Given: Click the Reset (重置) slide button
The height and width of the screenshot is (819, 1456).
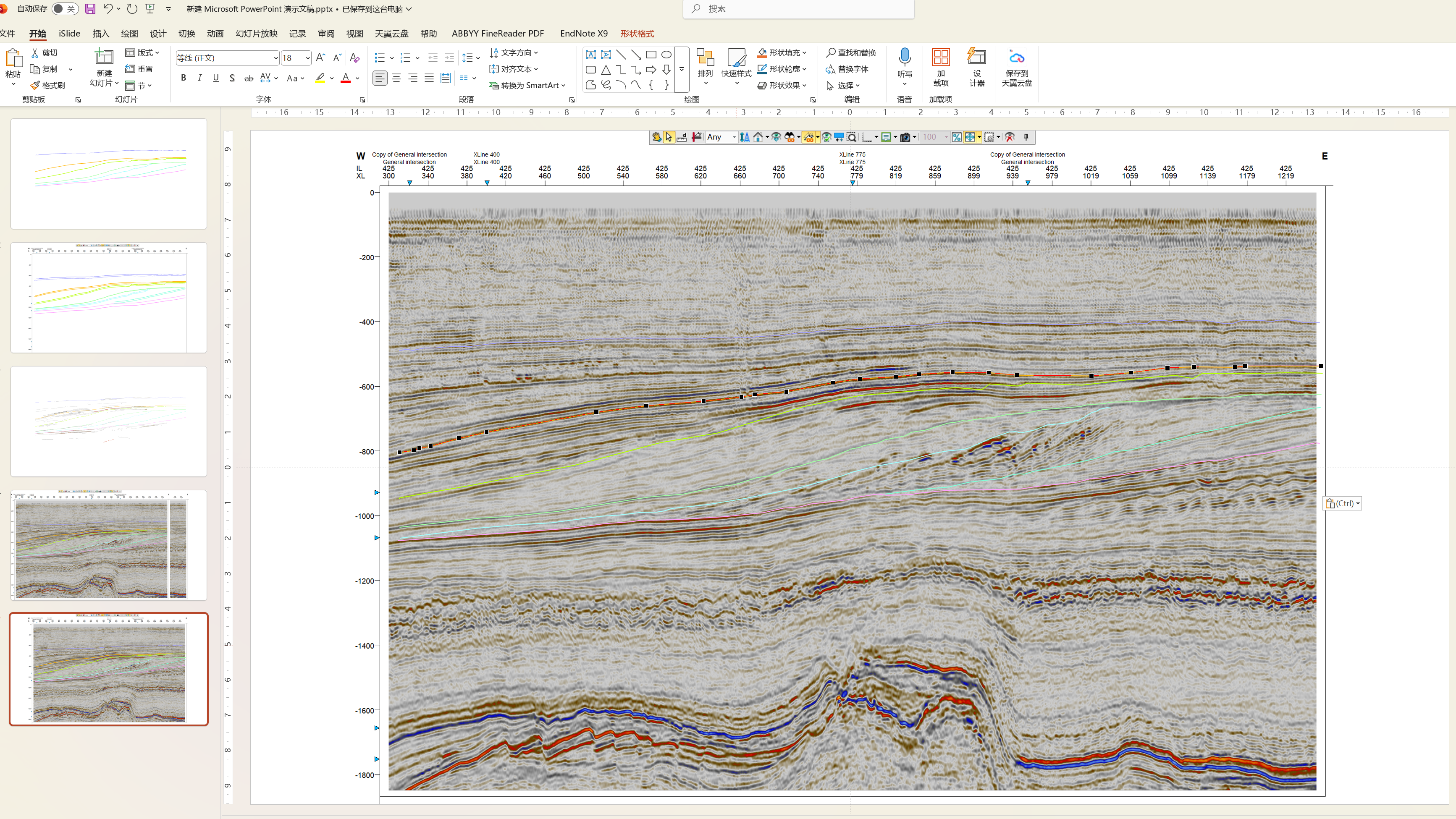Looking at the screenshot, I should click(139, 69).
